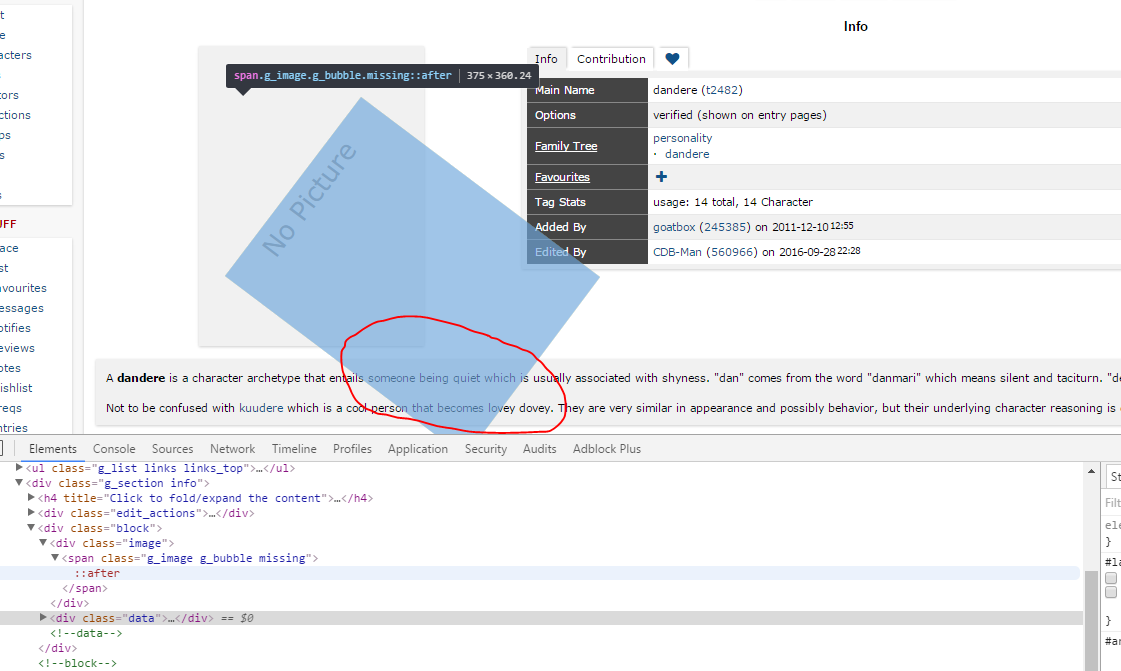Expand the div class data node
The image size is (1121, 671).
coord(43,618)
